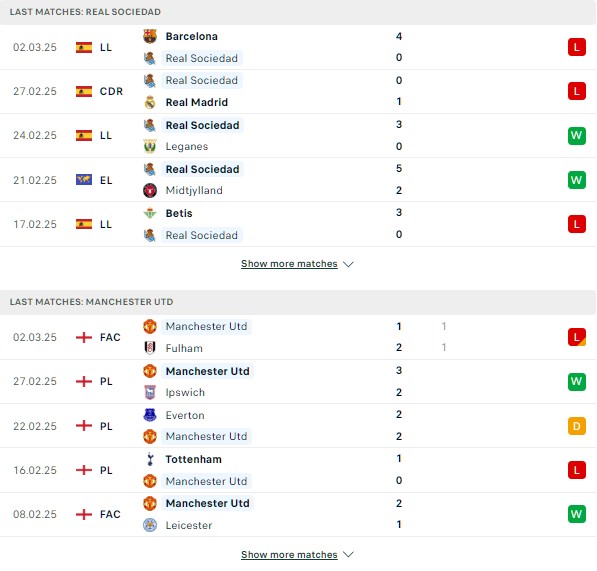Click the Real Madrid club crest
Viewport: 597px width, 571px height.
pos(150,102)
